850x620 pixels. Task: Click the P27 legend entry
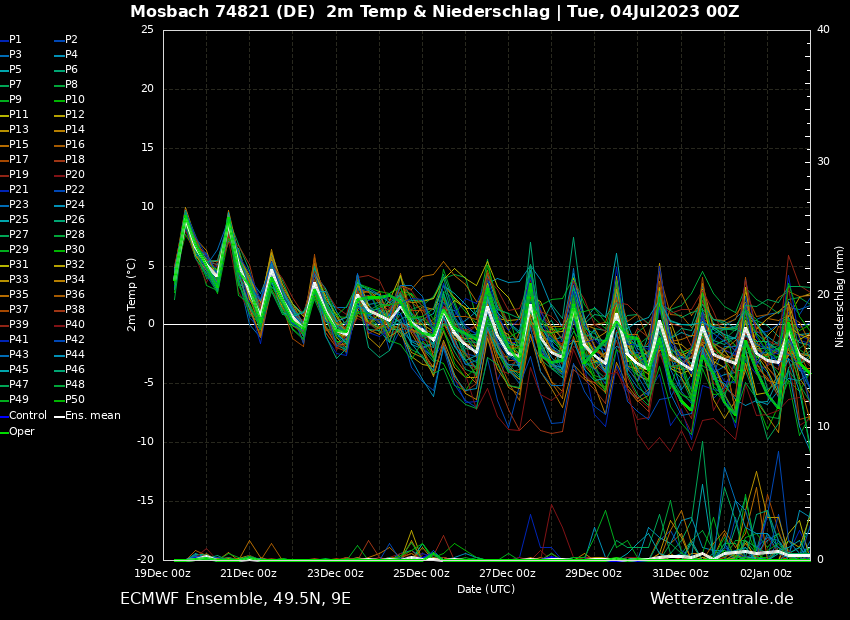coord(18,235)
